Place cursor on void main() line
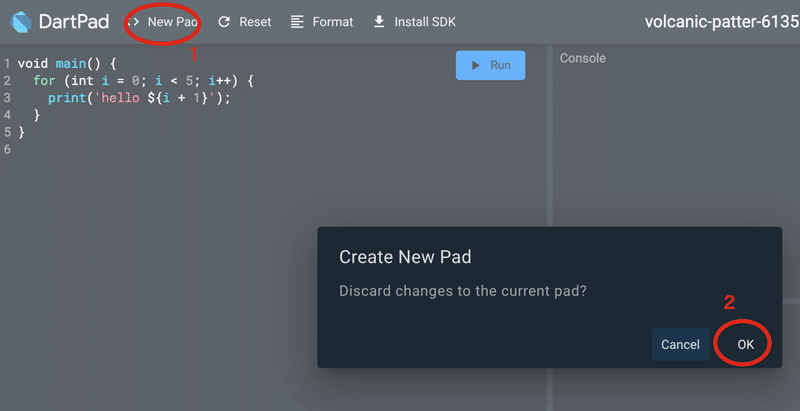Viewport: 800px width, 411px height. pyautogui.click(x=67, y=63)
